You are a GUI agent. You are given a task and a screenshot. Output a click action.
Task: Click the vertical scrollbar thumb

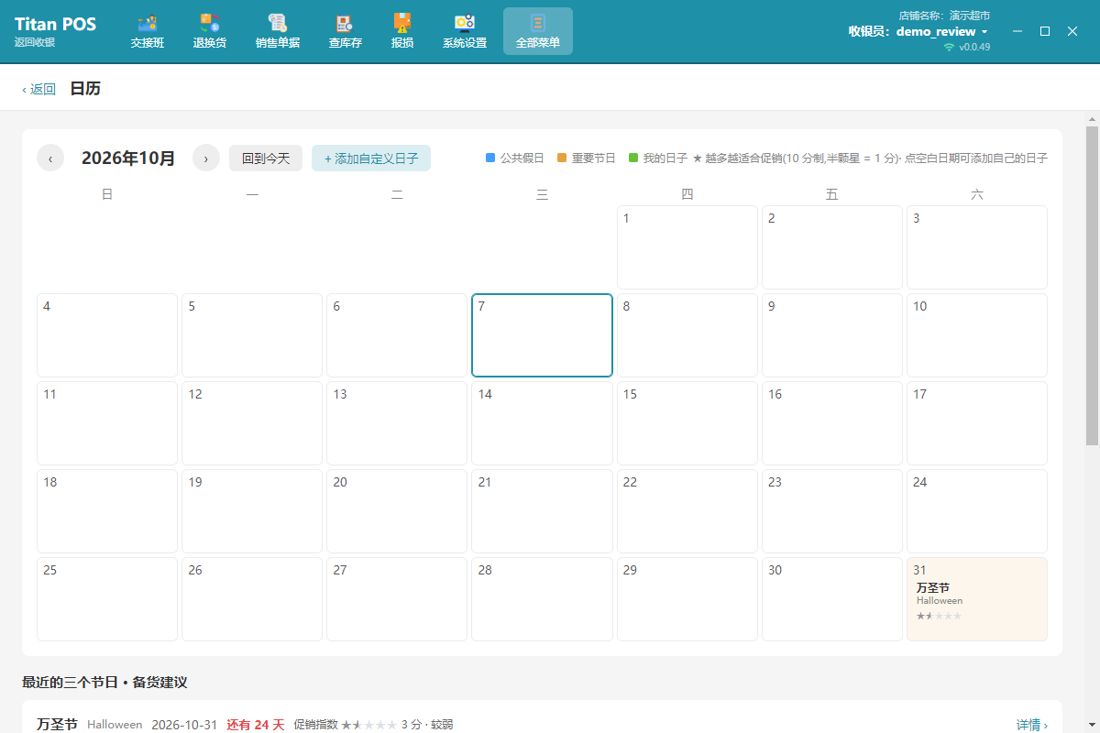(x=1092, y=285)
